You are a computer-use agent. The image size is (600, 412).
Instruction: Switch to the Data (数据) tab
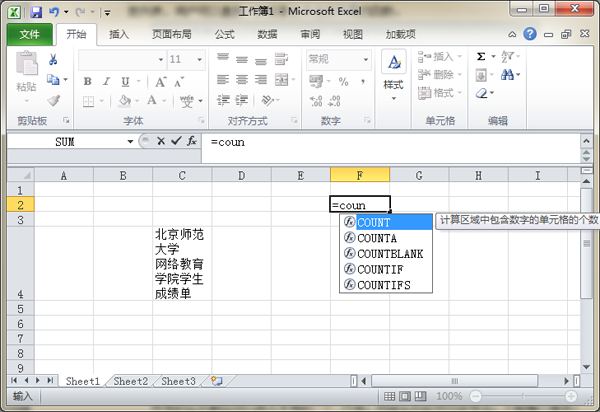point(267,34)
